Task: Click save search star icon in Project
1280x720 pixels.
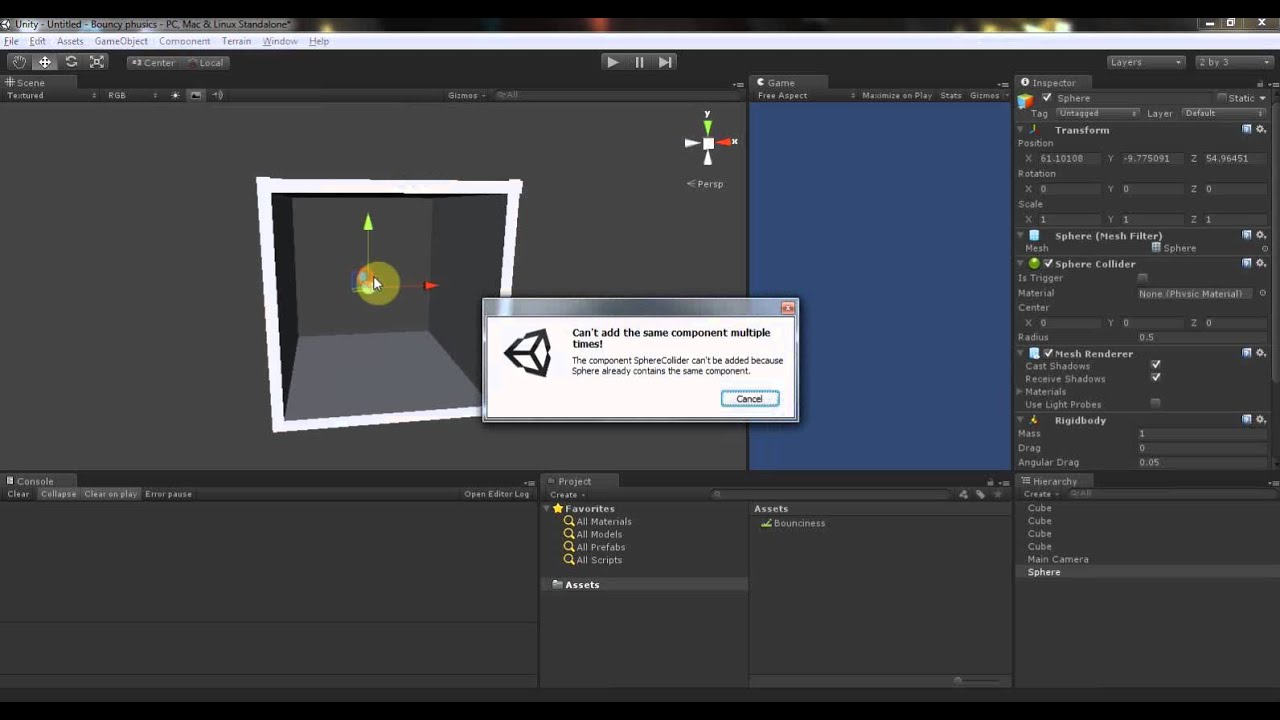Action: pos(998,495)
